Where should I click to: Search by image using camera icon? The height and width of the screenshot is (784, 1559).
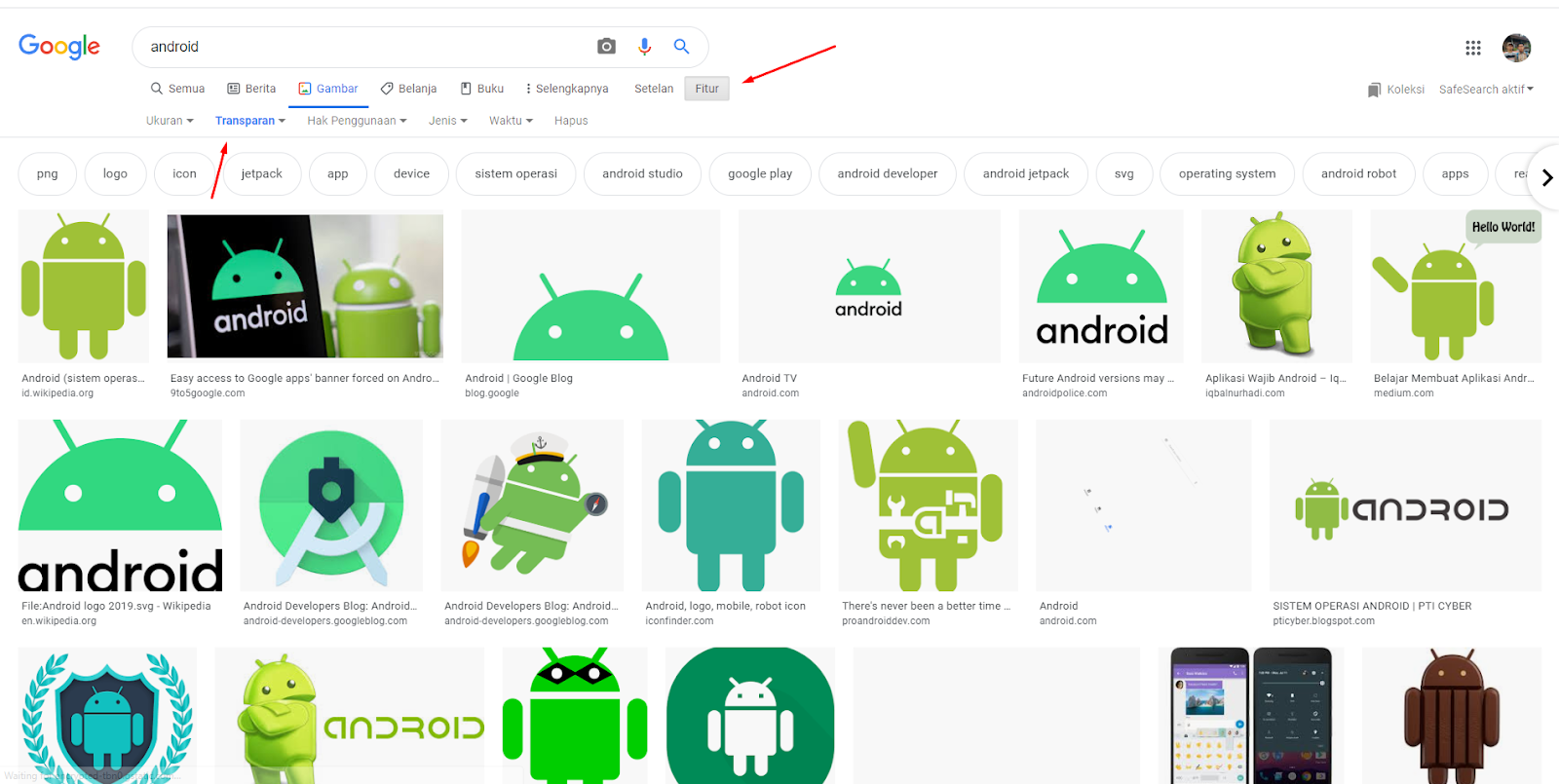coord(606,46)
